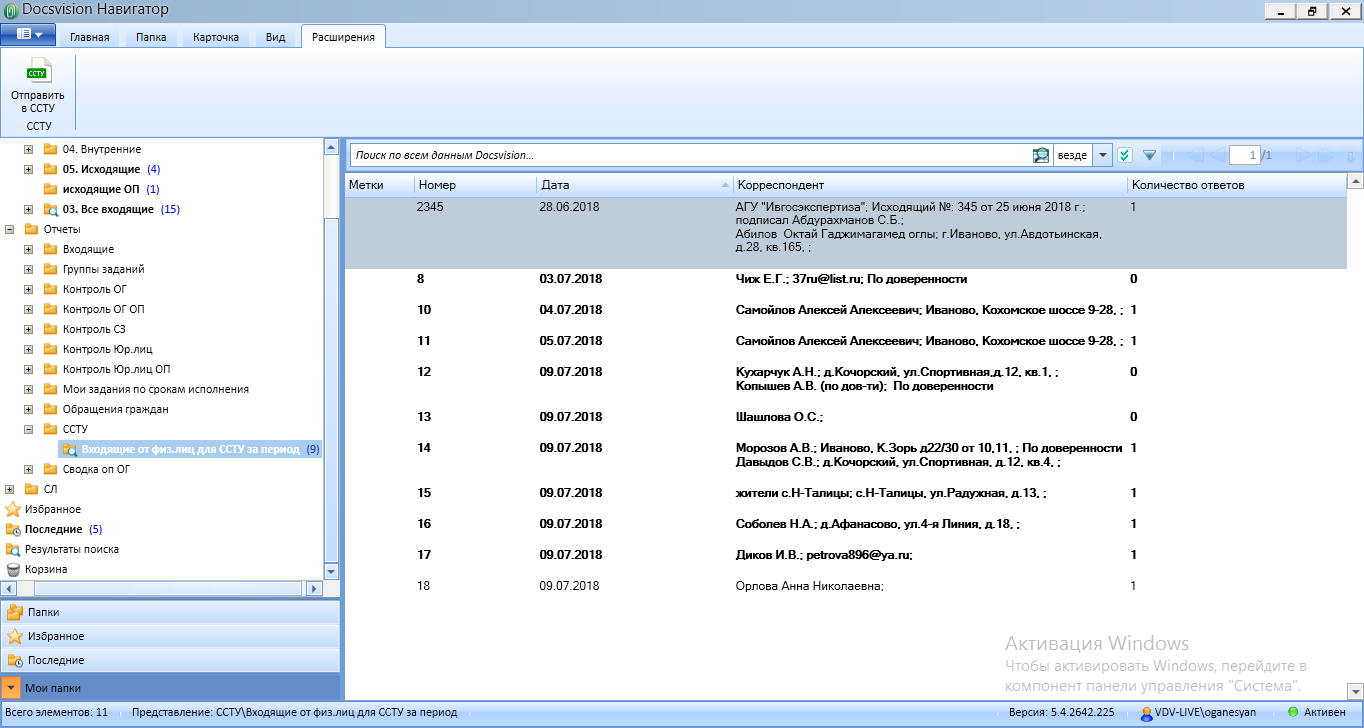Click the tree panel scroll-down arrow
Screen dimensions: 1364x728
point(332,571)
